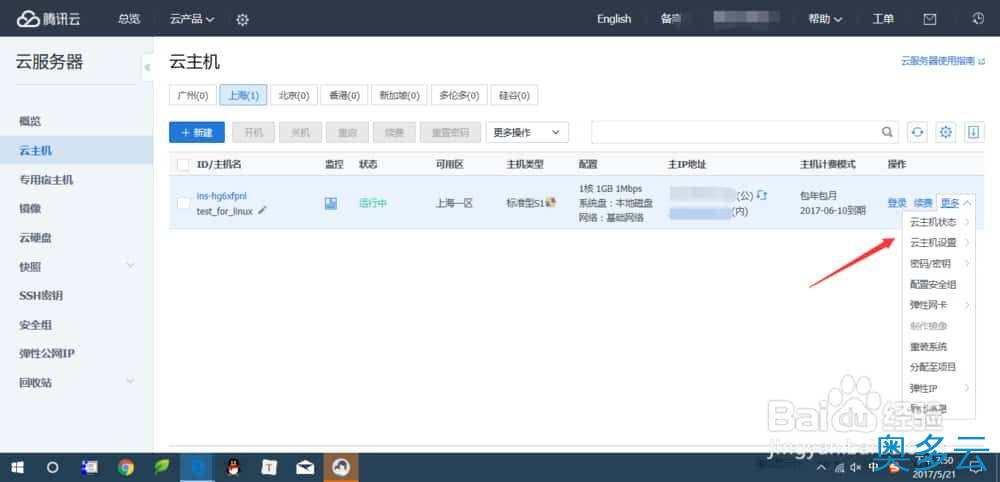Open the 更多操作 dropdown
Image resolution: width=1000 pixels, height=482 pixels.
(527, 133)
